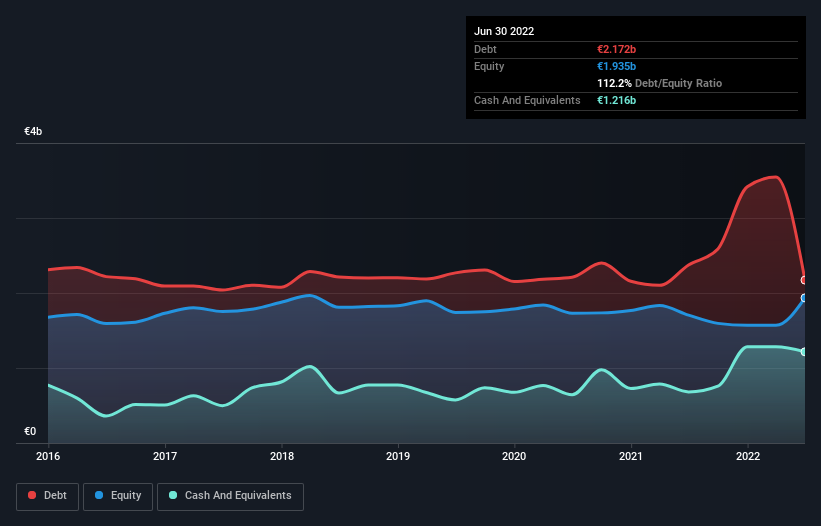Click Cash And Equivalents label in tooltip
Viewport: 821px width, 526px height.
coord(527,100)
